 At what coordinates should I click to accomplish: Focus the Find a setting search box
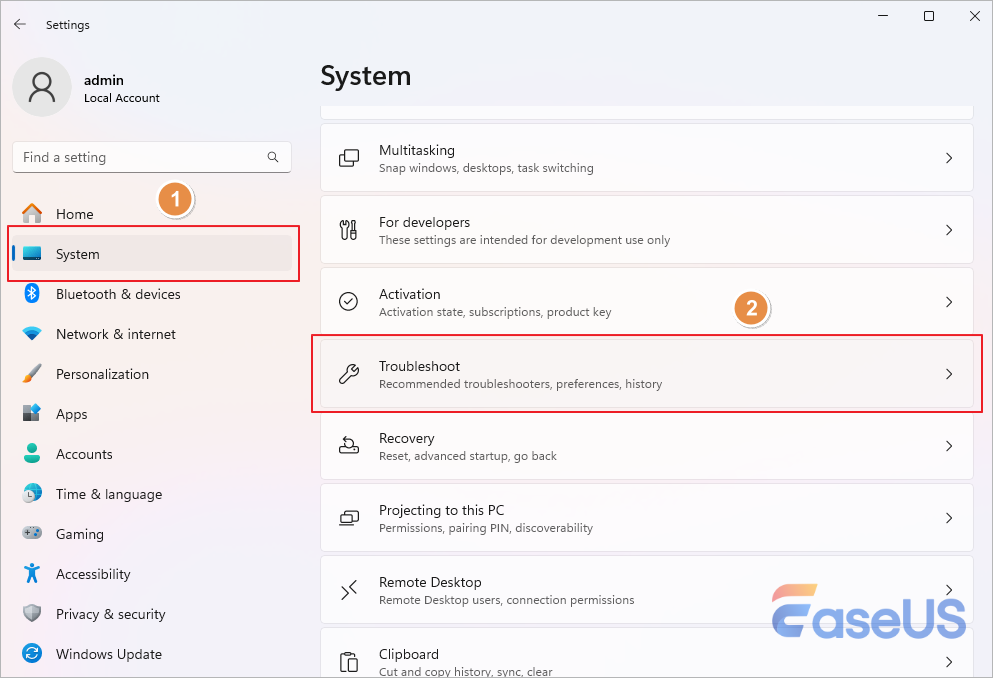140,157
